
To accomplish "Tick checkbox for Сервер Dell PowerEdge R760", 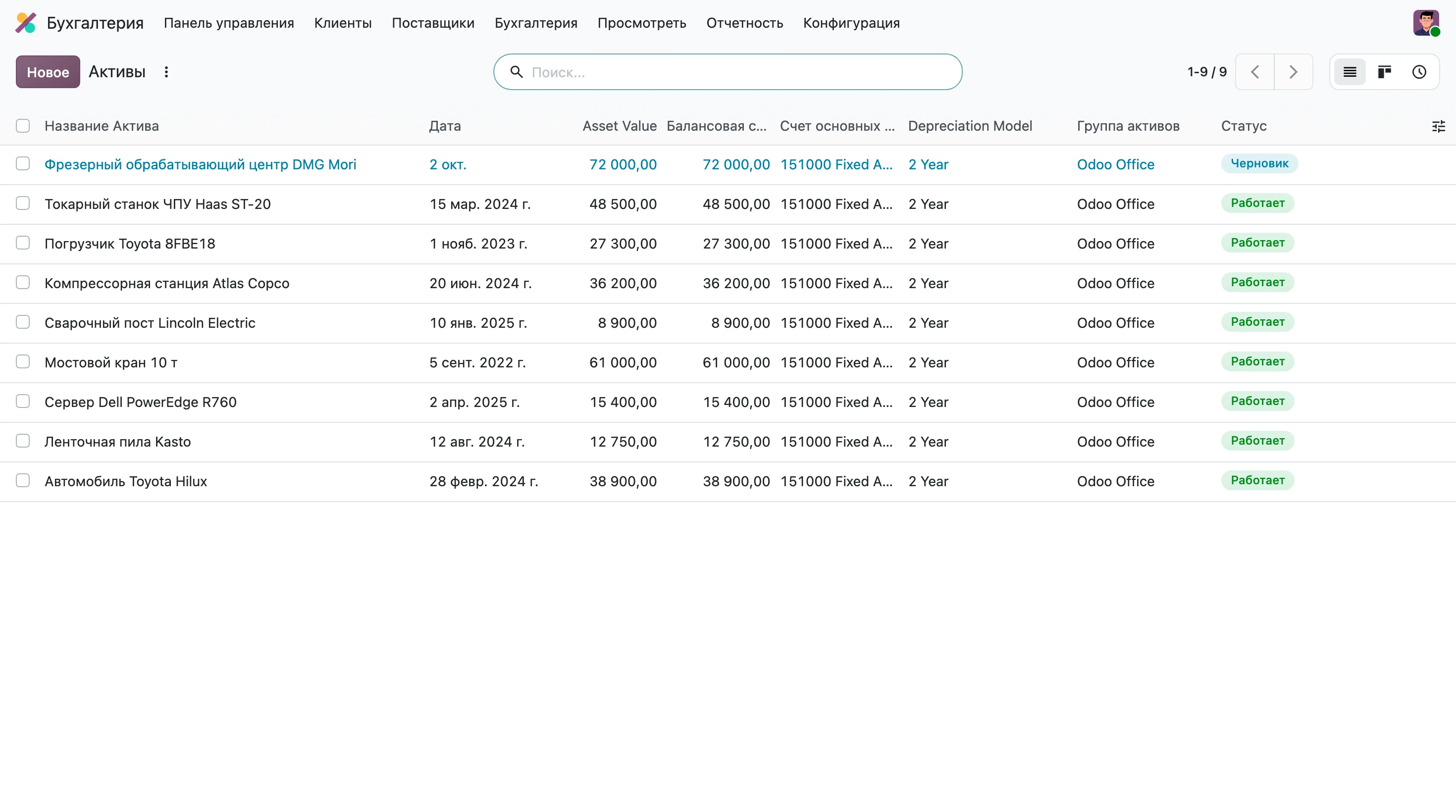I will [x=23, y=401].
